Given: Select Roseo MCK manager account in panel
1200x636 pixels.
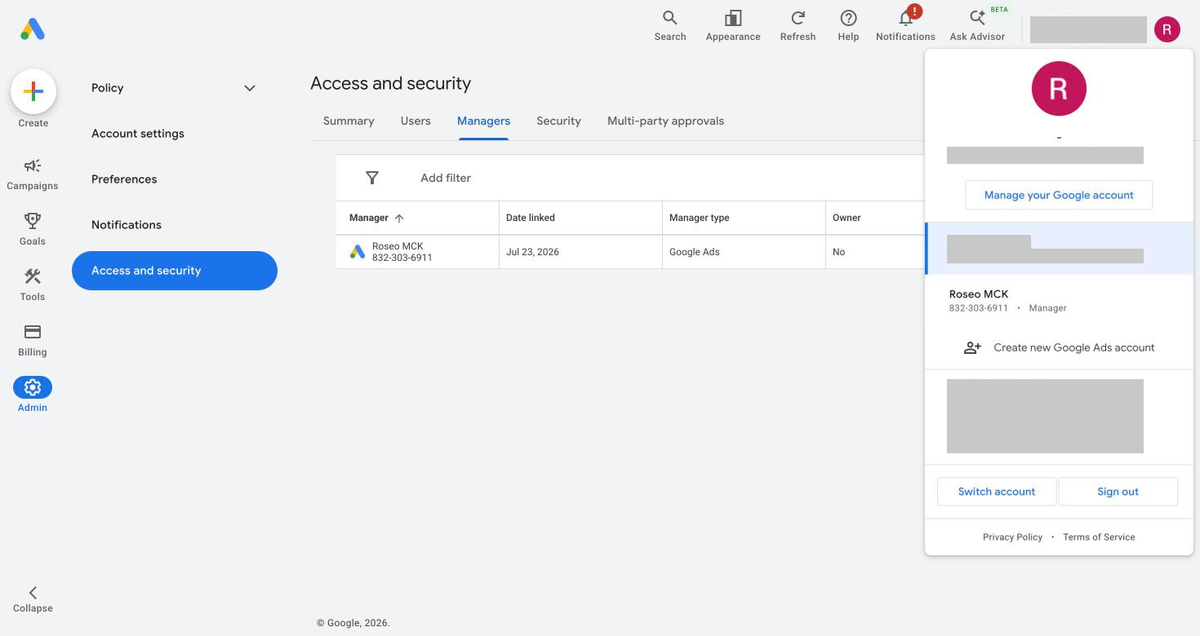Looking at the screenshot, I should [x=1059, y=300].
